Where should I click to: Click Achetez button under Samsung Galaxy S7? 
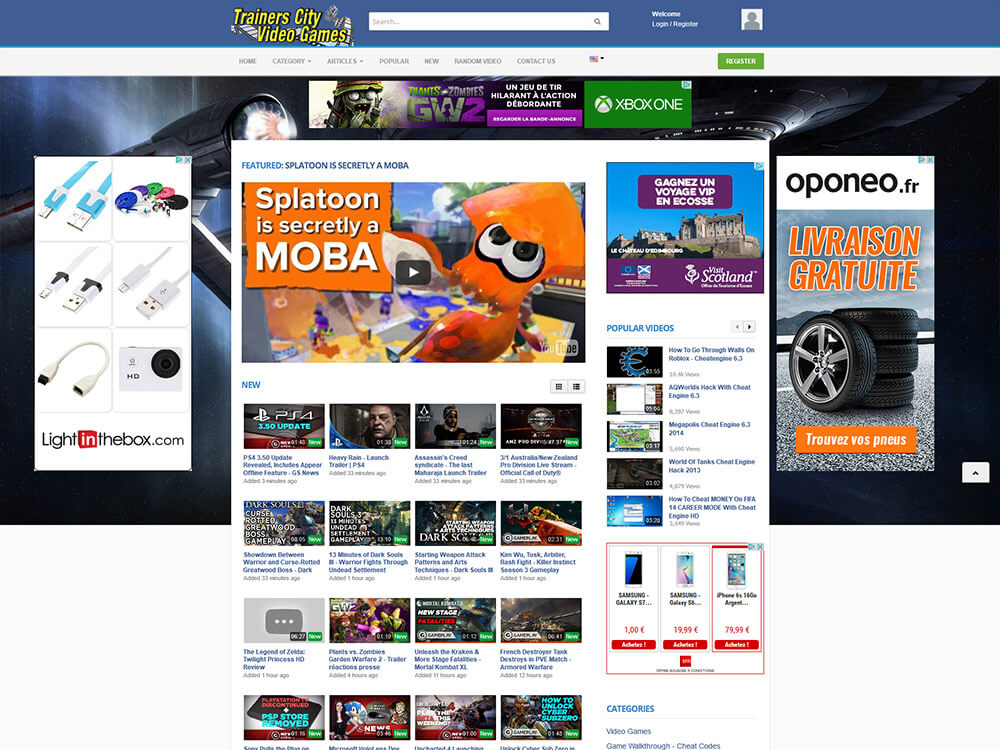point(633,645)
